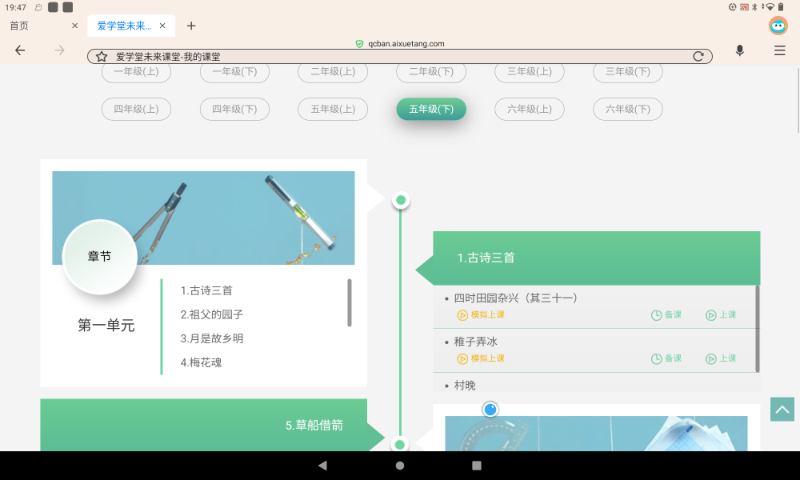The width and height of the screenshot is (800, 480).
Task: Start 模拟上课 for 四时田园杂兴
Action: tap(481, 315)
